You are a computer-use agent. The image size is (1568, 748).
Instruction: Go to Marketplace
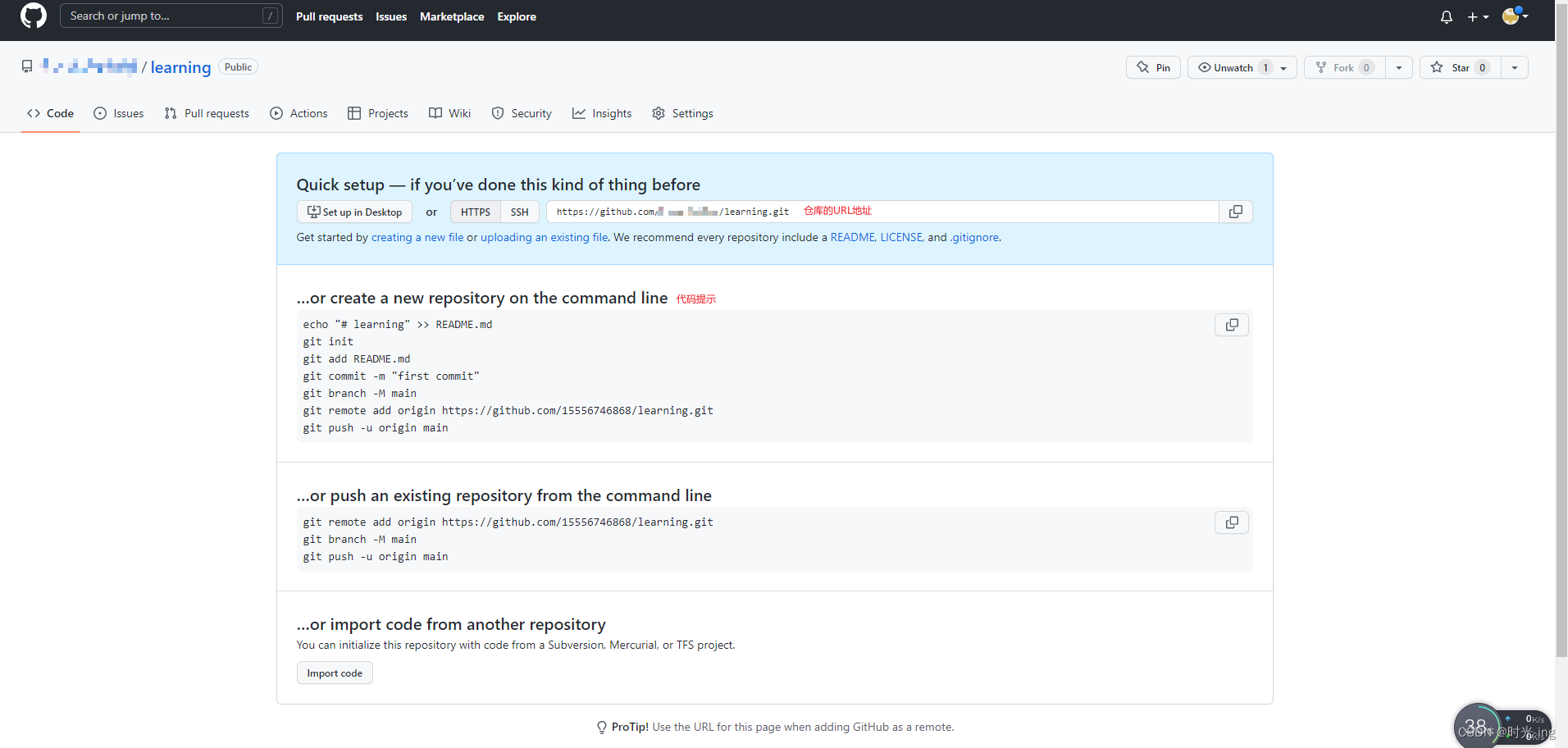point(452,16)
